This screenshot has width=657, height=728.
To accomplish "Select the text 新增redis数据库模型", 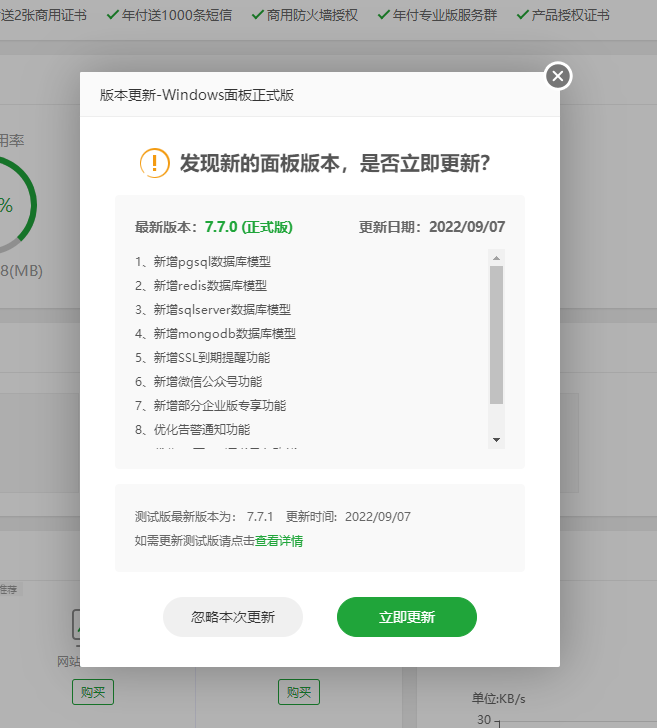I will coord(210,286).
